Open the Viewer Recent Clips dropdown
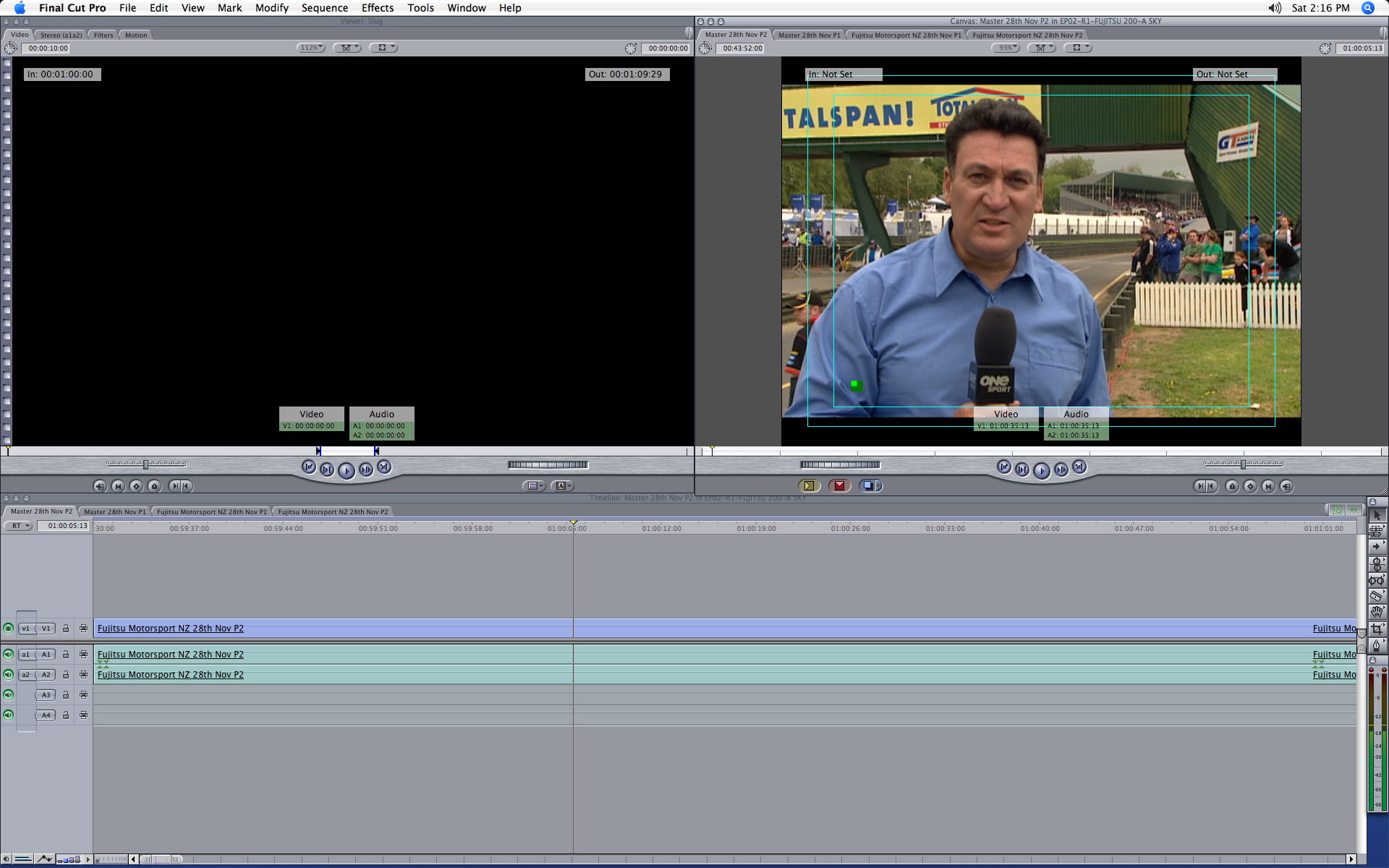This screenshot has height=868, width=1389. click(x=534, y=486)
